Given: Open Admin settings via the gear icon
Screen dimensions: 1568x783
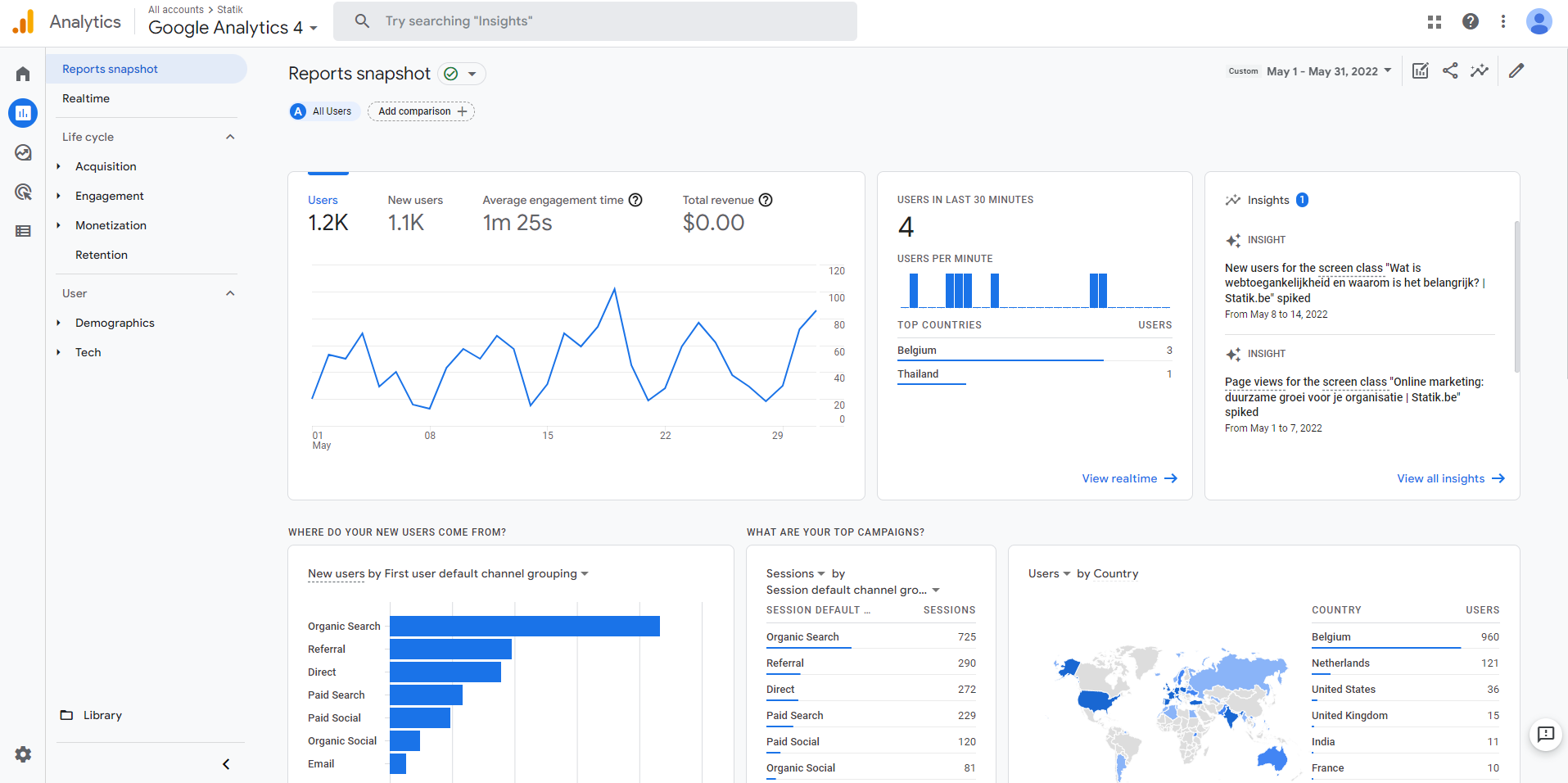Looking at the screenshot, I should click(x=23, y=754).
